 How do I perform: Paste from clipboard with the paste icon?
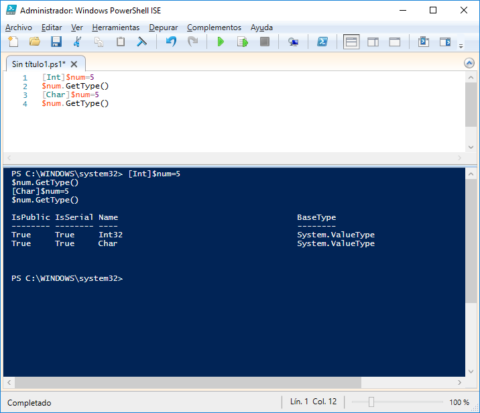pyautogui.click(x=120, y=42)
